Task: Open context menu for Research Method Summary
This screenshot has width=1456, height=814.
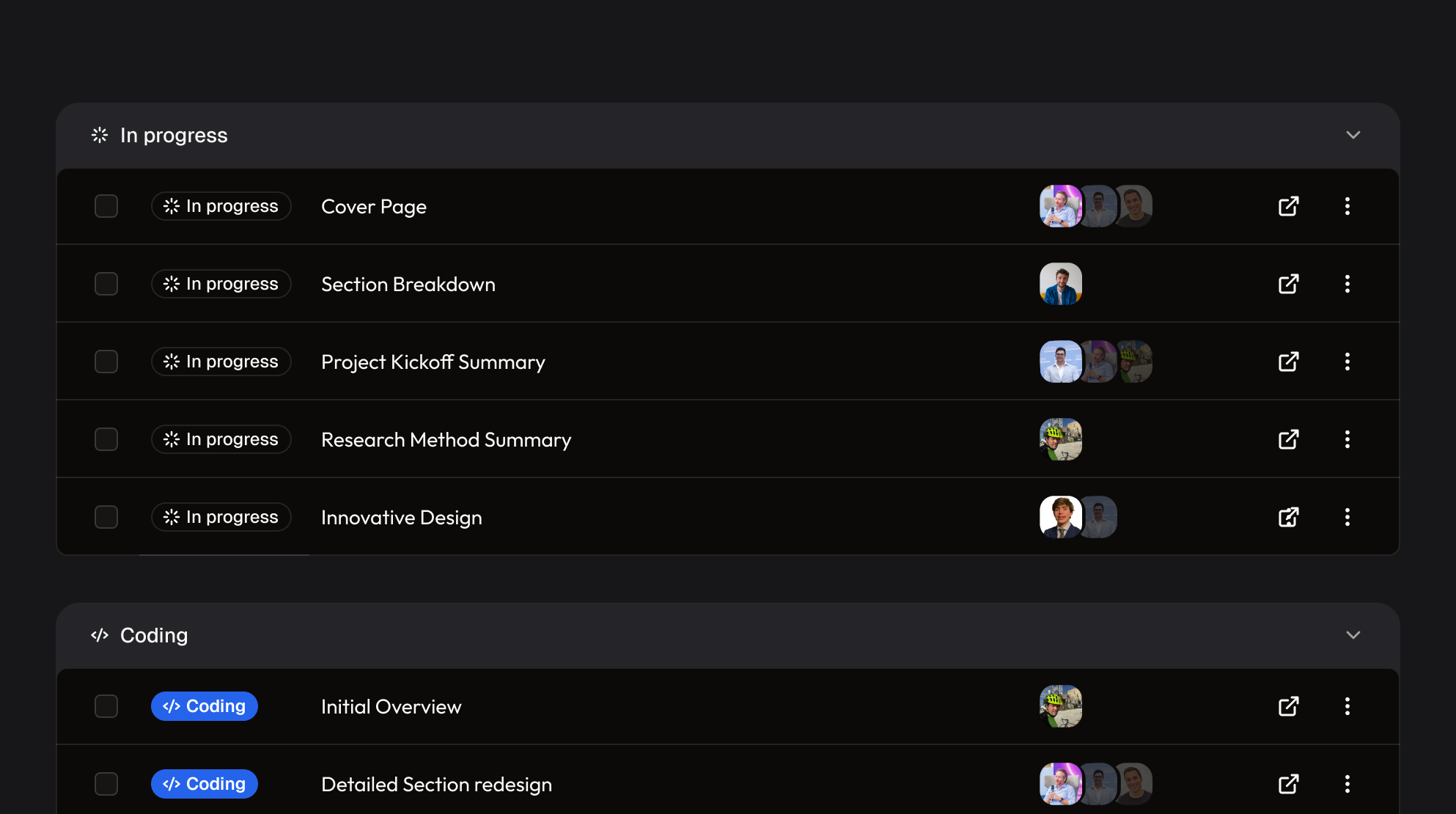Action: click(1347, 439)
